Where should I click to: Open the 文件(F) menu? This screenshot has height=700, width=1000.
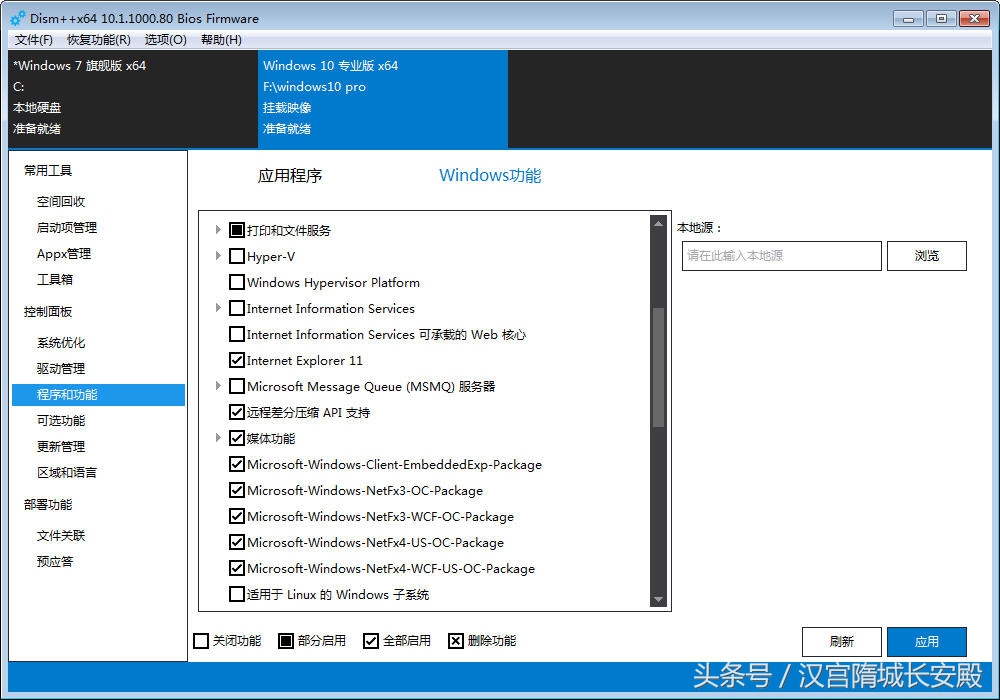(34, 40)
